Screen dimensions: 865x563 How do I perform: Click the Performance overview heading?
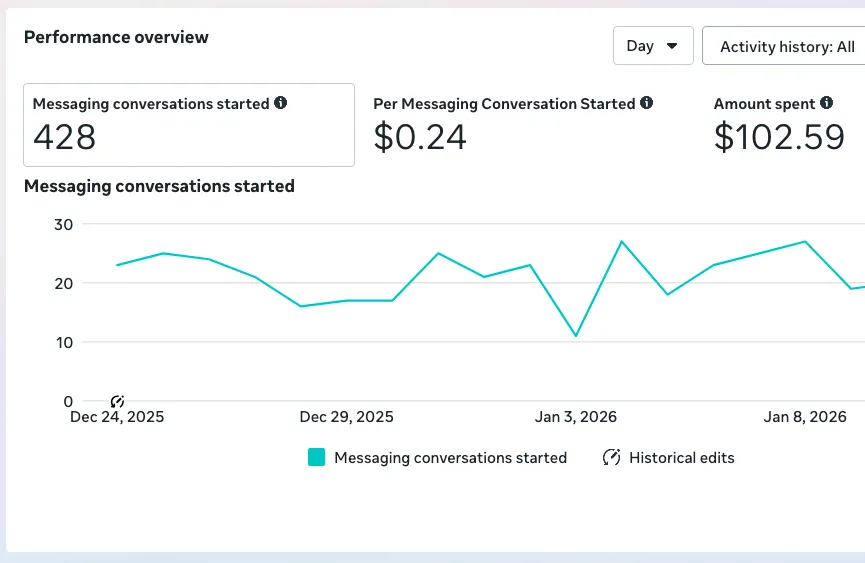[116, 37]
